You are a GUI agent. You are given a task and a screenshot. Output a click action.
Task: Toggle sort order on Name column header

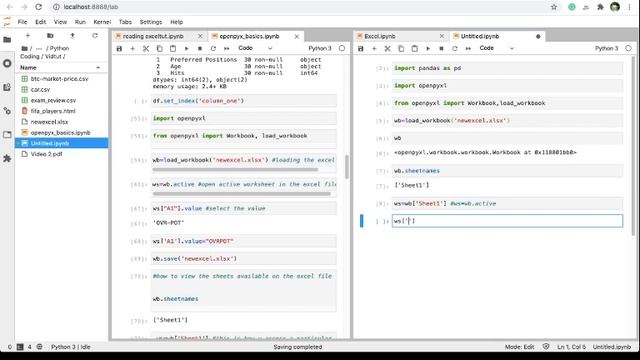point(61,67)
